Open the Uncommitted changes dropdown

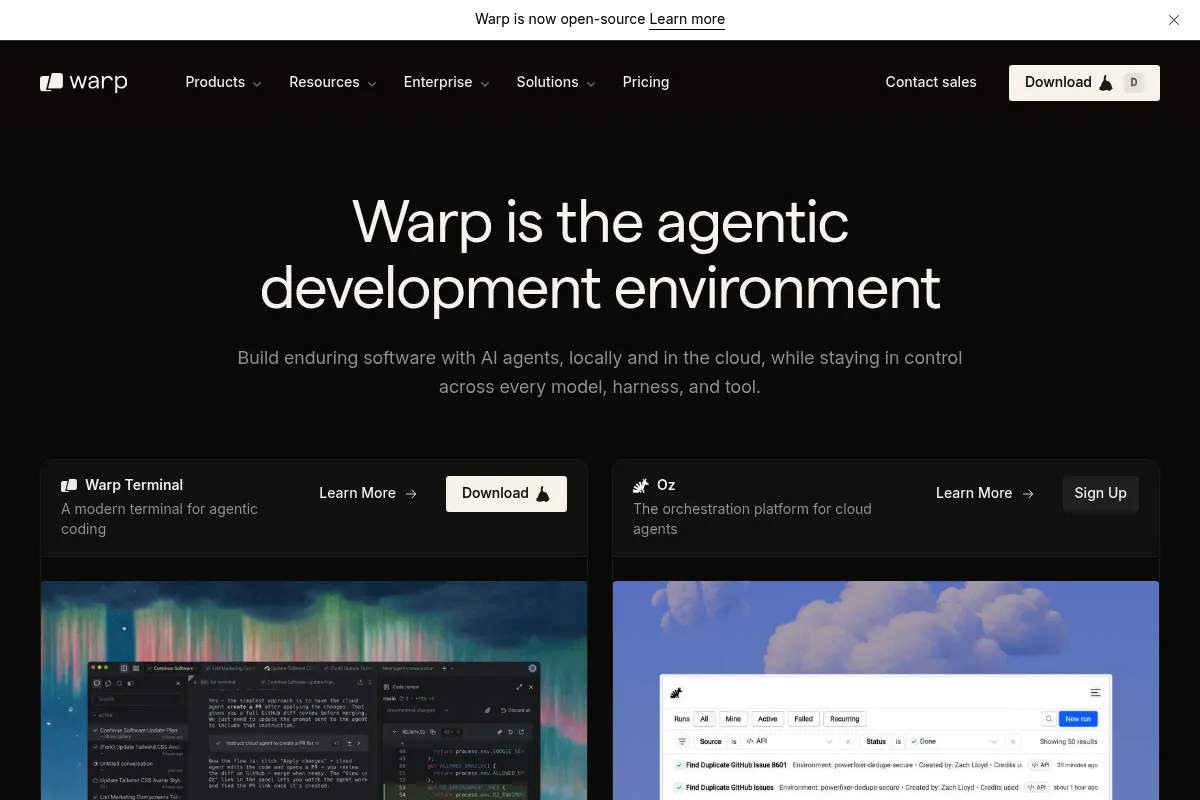click(417, 710)
